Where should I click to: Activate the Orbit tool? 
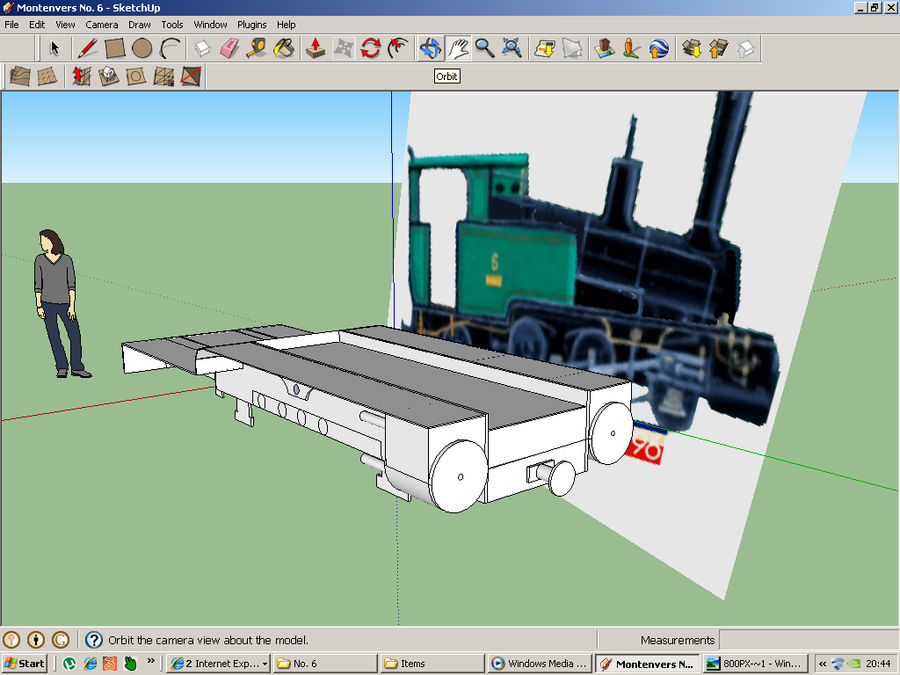coord(430,48)
